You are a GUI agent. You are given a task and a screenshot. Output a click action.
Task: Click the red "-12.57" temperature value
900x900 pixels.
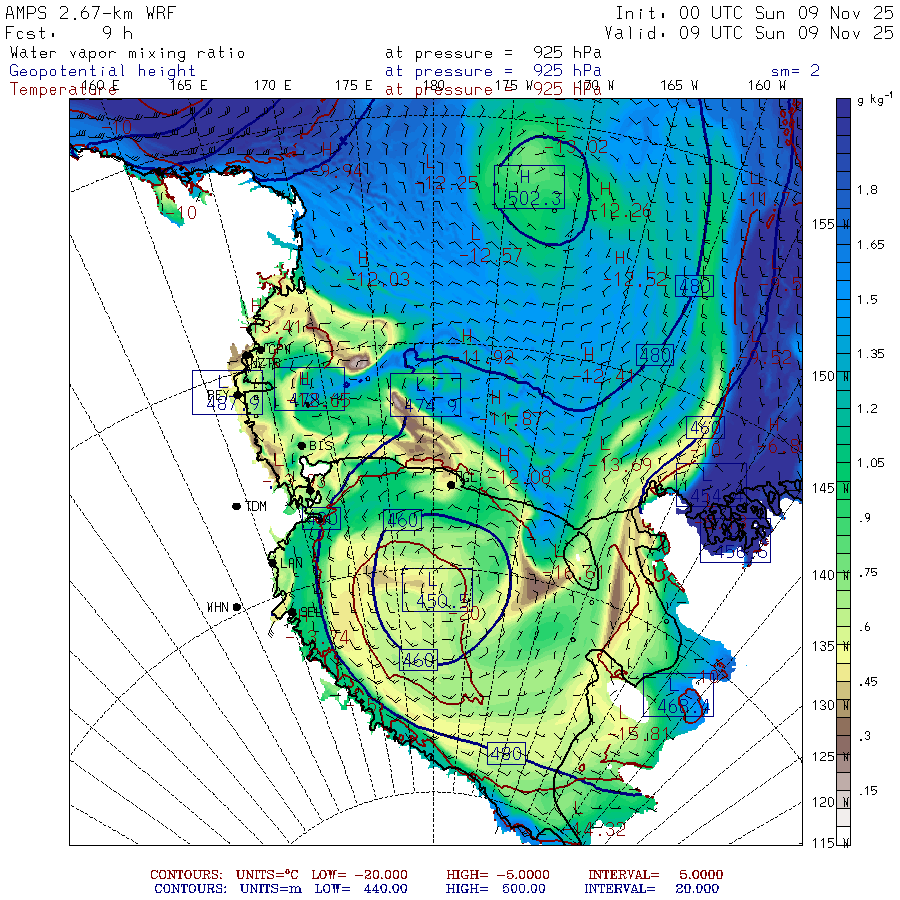click(x=490, y=255)
